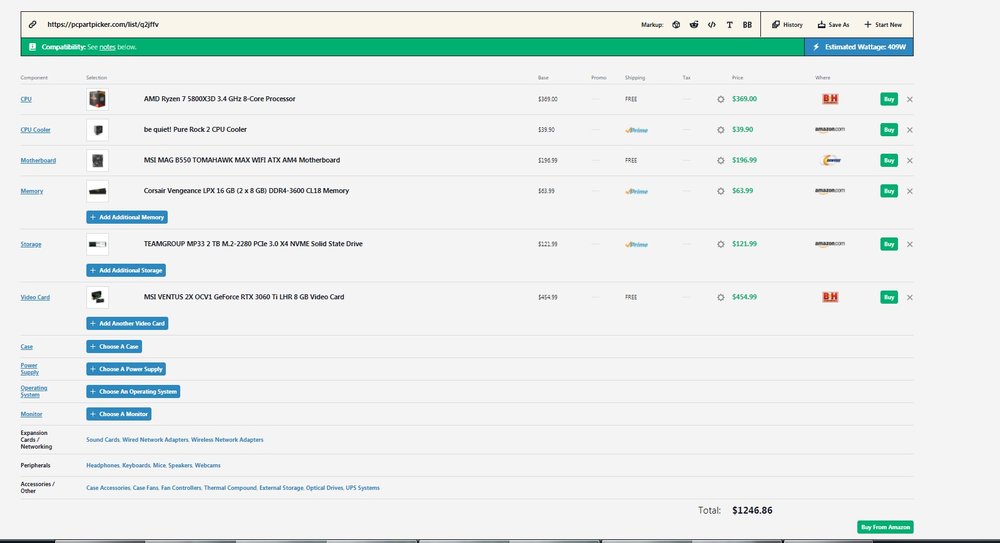
Task: Click the PCPartPicker markup icon
Action: click(x=676, y=24)
